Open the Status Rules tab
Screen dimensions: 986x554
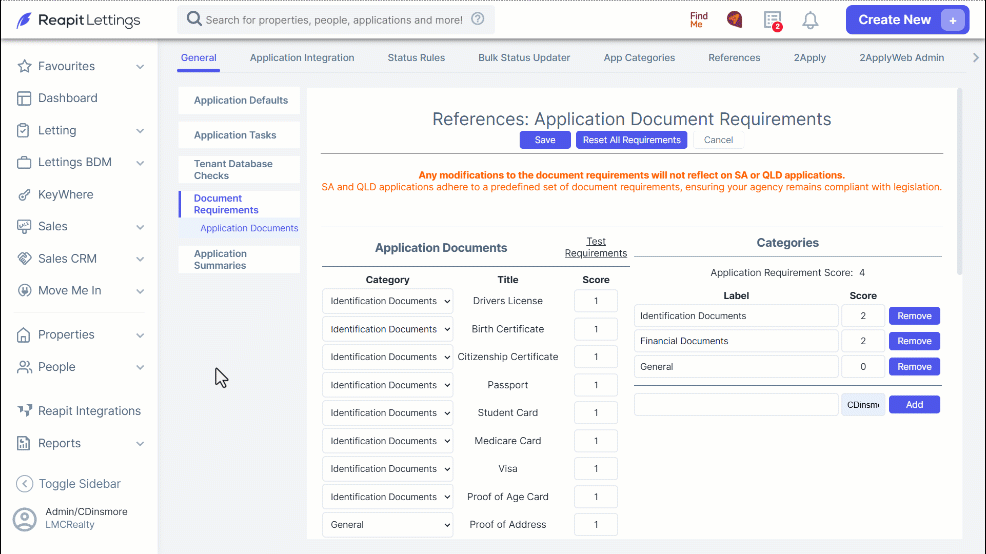(416, 58)
